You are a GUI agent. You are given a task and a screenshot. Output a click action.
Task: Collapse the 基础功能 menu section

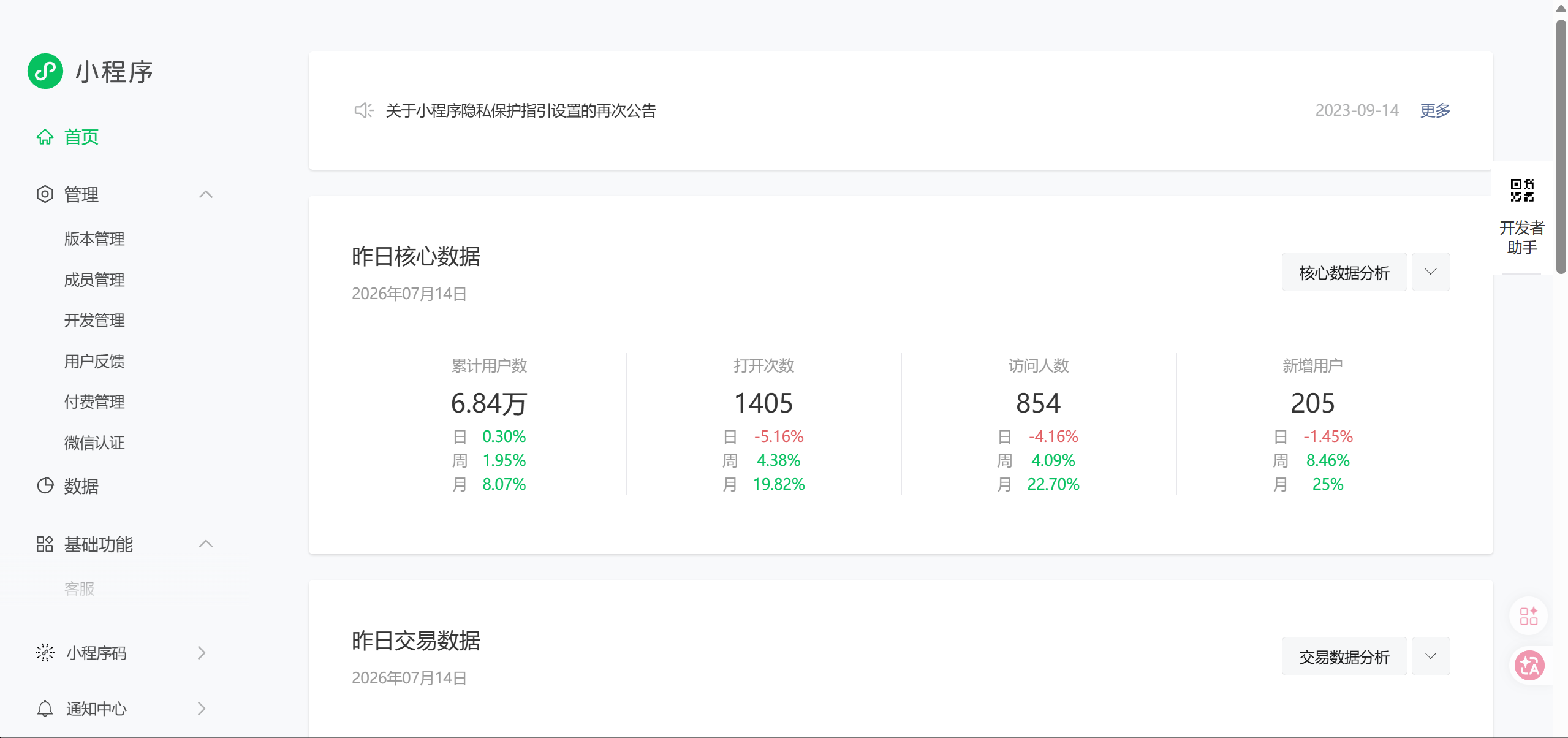pyautogui.click(x=206, y=544)
